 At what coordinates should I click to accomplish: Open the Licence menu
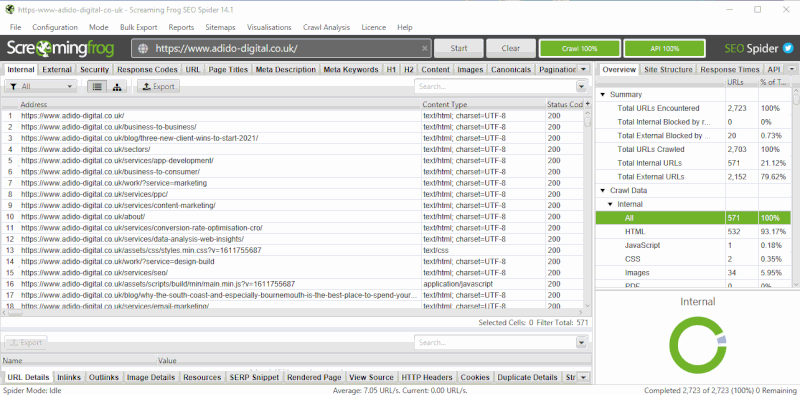click(x=374, y=28)
